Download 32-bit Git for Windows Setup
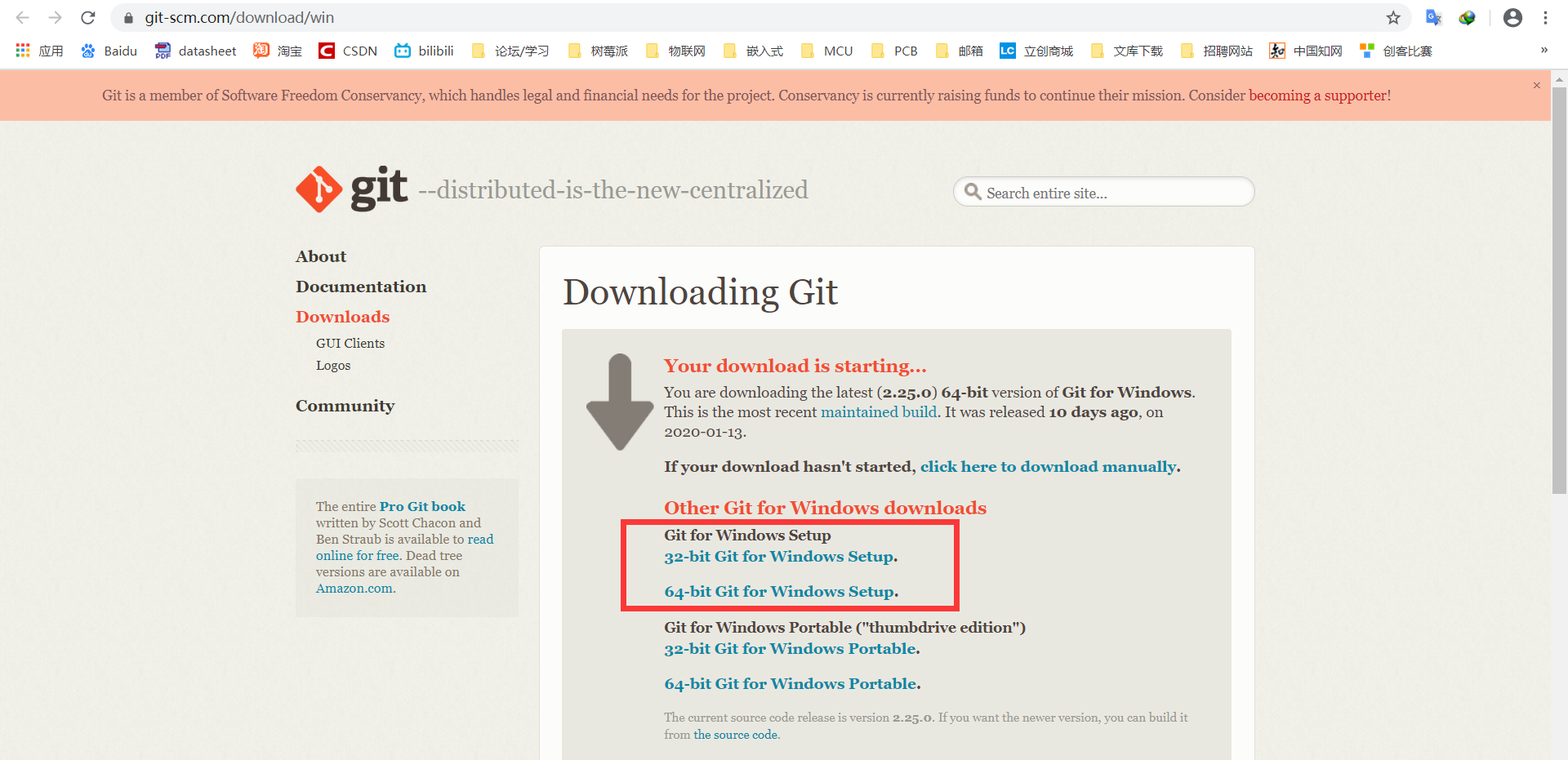Image resolution: width=1568 pixels, height=760 pixels. pos(780,557)
